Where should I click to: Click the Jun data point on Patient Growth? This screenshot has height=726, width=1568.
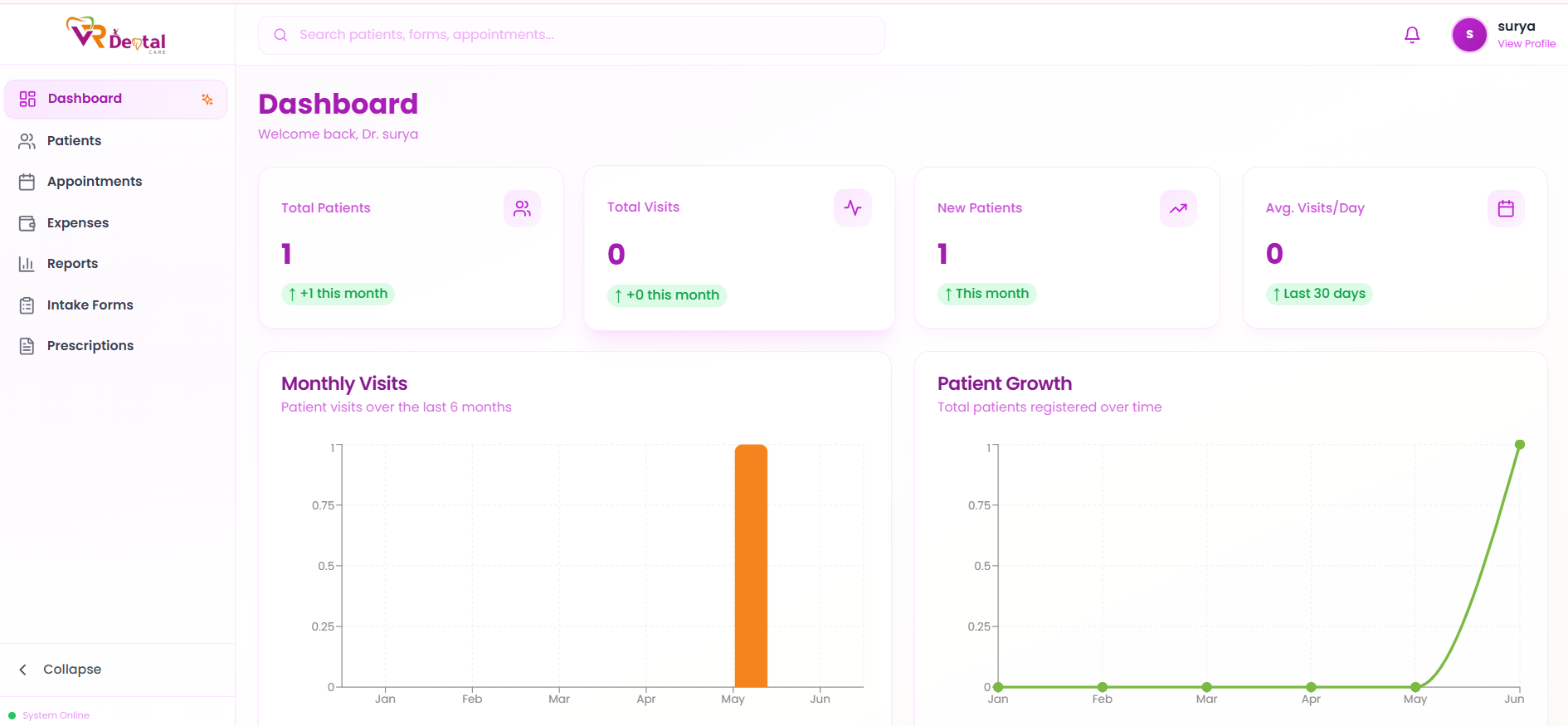point(1519,446)
